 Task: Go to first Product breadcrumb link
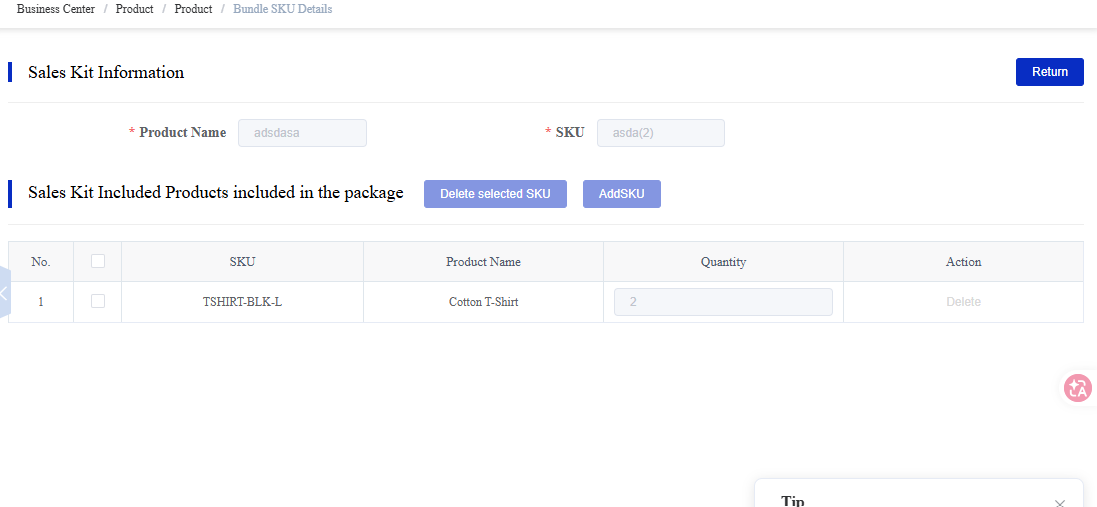[134, 9]
